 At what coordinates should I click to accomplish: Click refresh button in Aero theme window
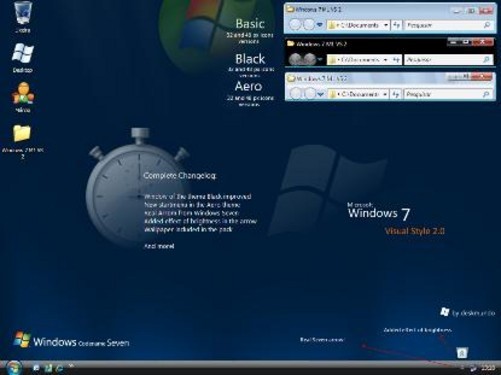395,94
